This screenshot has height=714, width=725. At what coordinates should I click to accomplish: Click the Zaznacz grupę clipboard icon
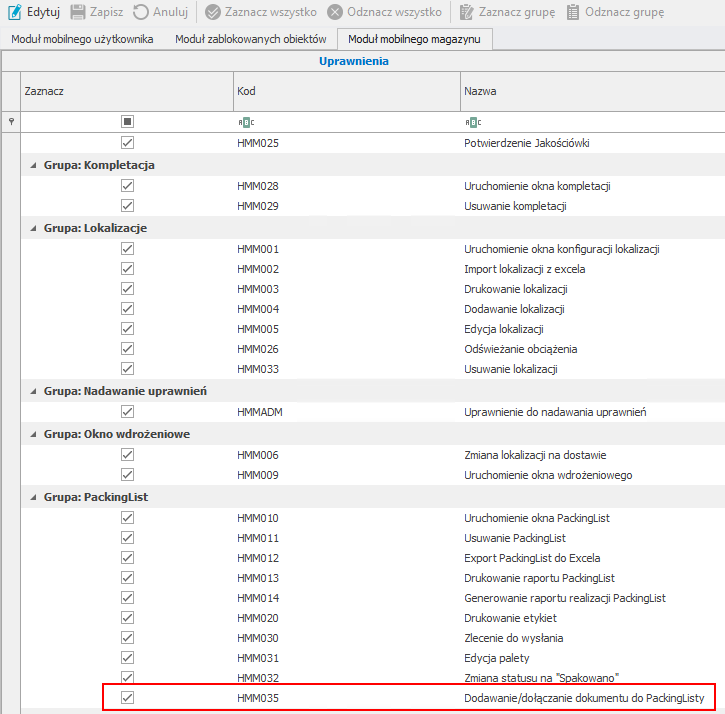(467, 13)
